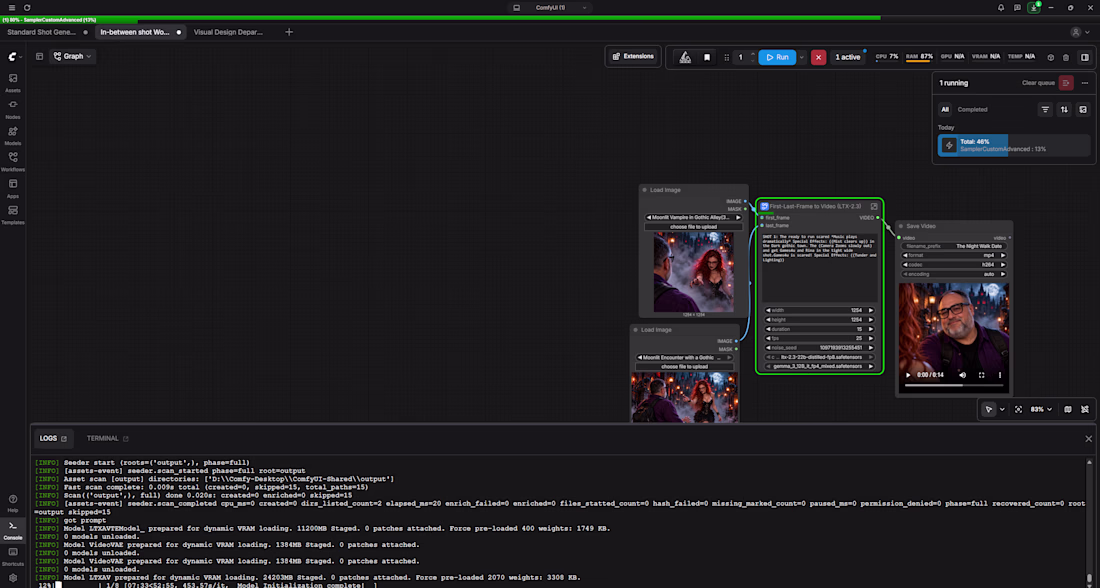Image resolution: width=1100 pixels, height=588 pixels.
Task: Select the TERMINAL tab
Action: [107, 439]
